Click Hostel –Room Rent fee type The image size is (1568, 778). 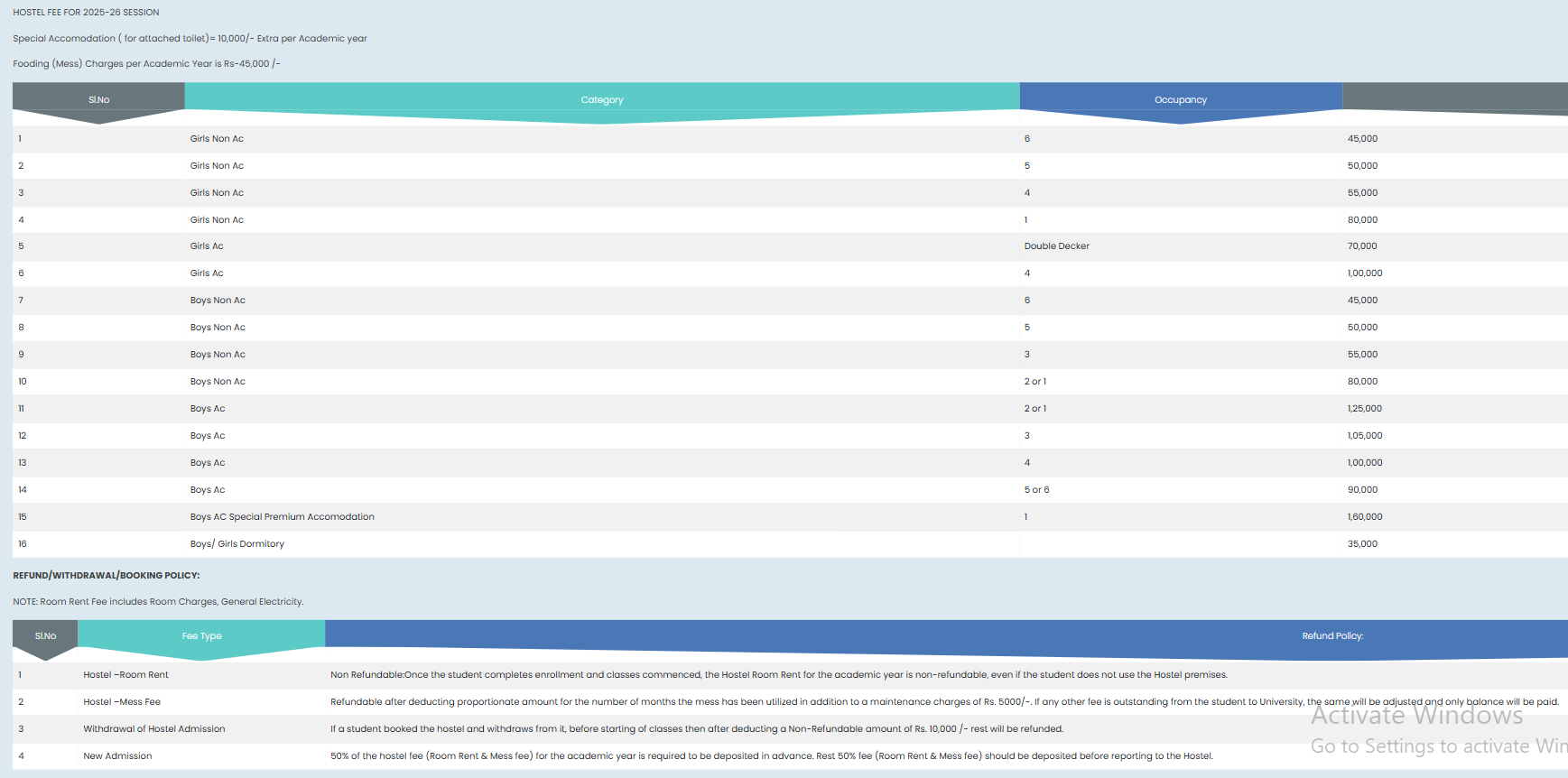pyautogui.click(x=125, y=675)
